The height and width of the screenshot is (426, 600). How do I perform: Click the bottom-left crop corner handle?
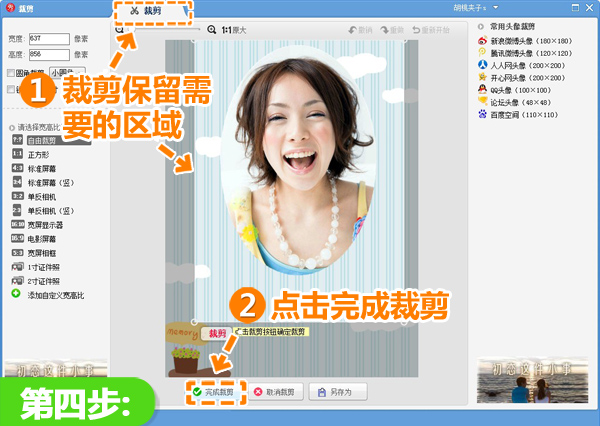[x=194, y=322]
